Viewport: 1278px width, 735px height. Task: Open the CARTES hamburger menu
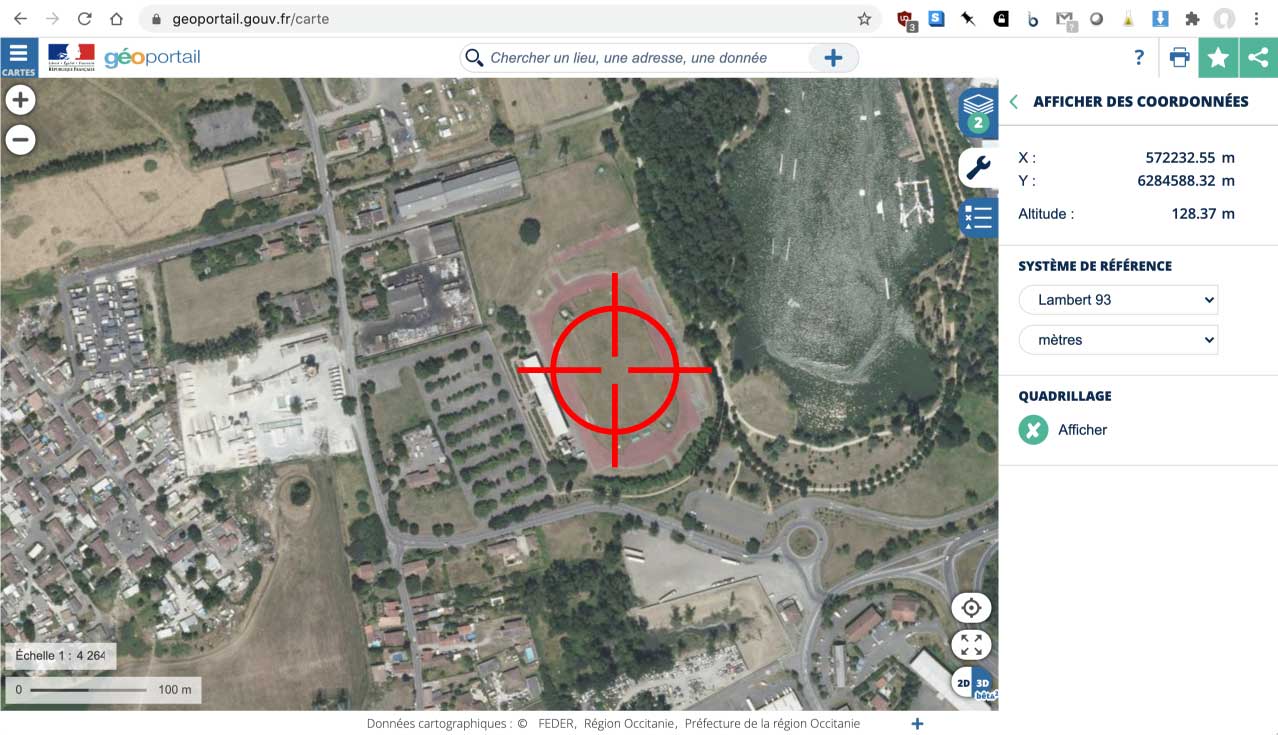click(19, 58)
